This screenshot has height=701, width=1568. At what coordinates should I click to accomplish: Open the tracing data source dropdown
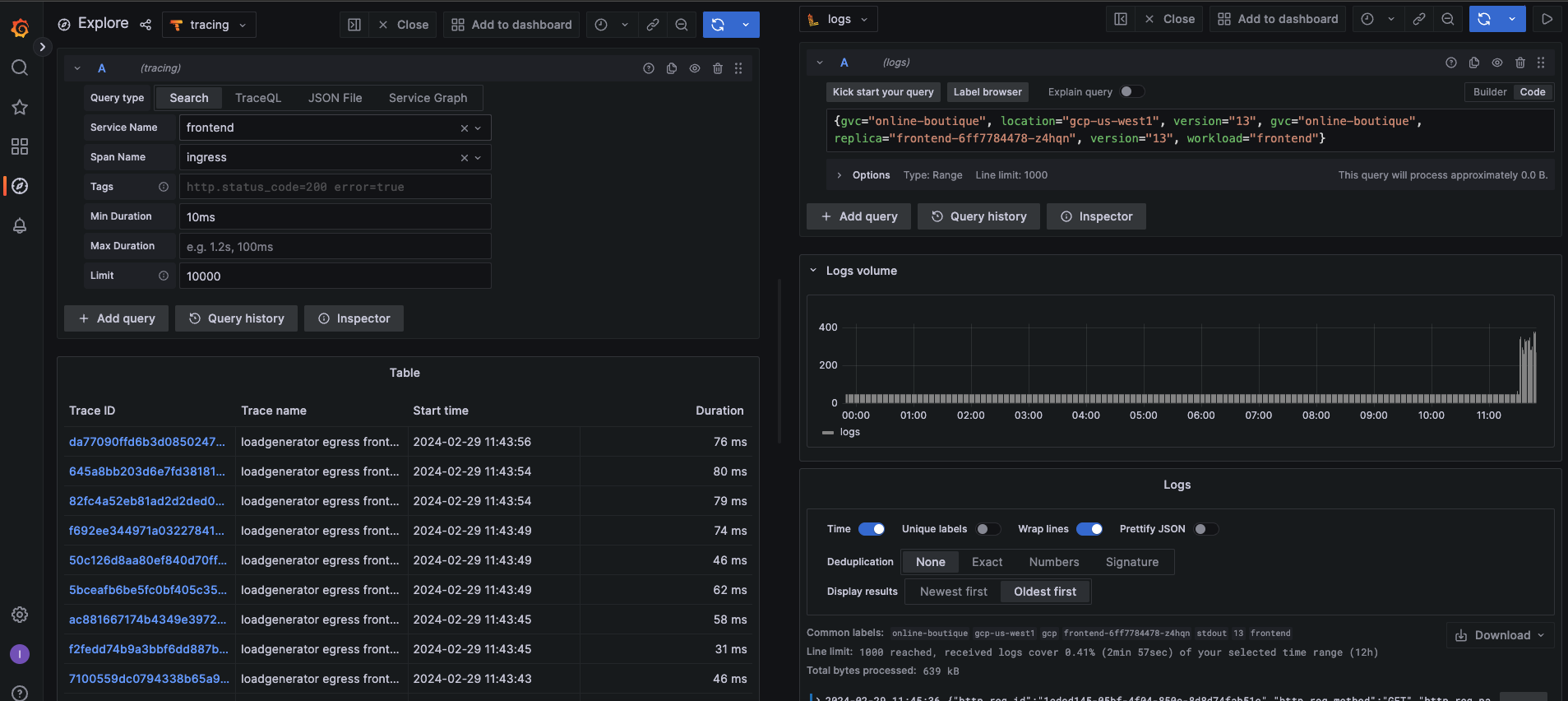tap(209, 25)
